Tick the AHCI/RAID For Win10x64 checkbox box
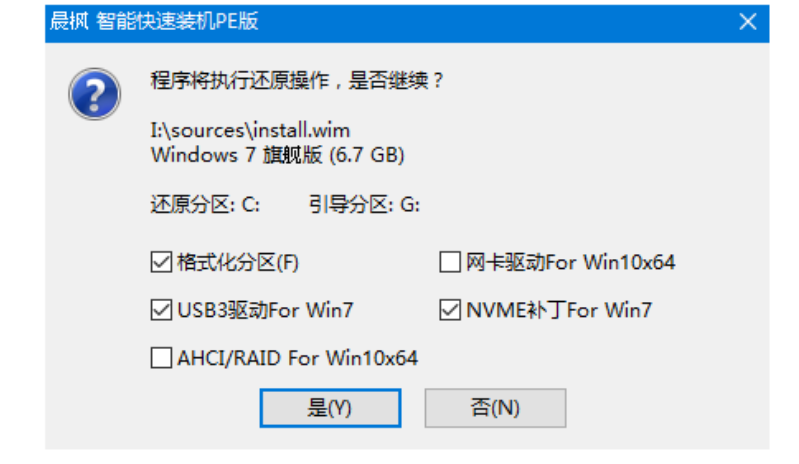The height and width of the screenshot is (464, 799). click(x=161, y=358)
